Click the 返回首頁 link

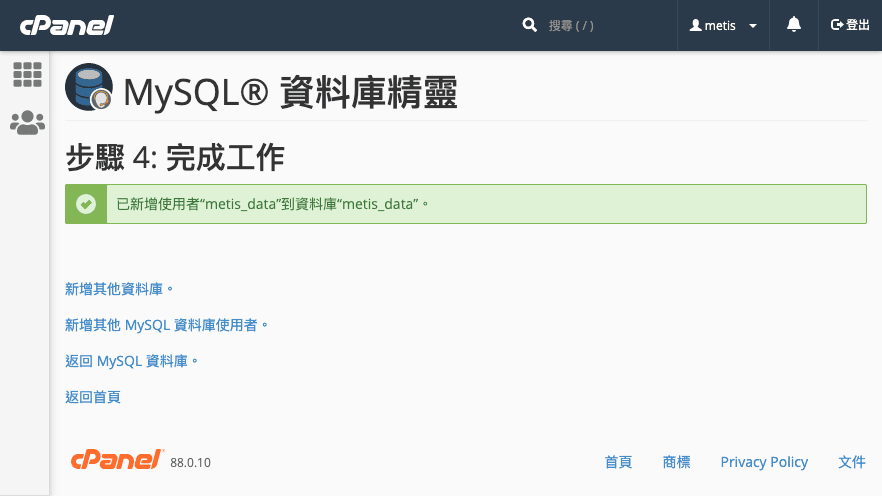tap(93, 397)
